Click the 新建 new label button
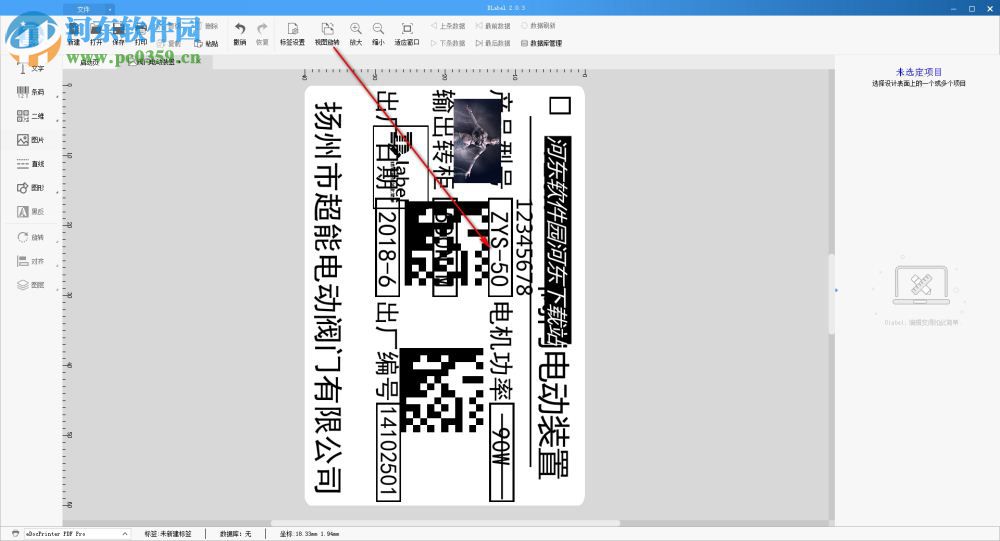Screen dimensions: 1000x541 point(73,34)
